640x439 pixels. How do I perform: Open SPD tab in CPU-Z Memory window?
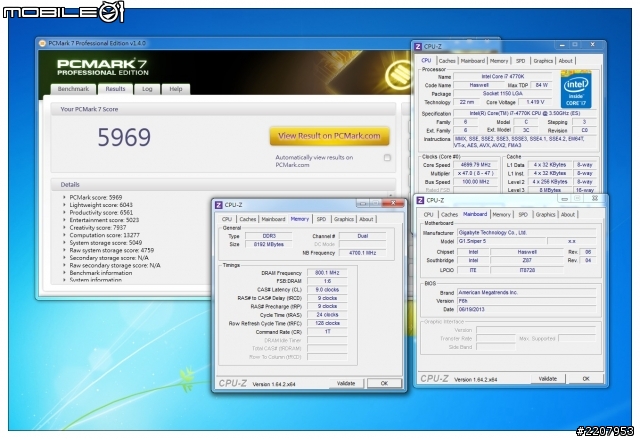coord(321,219)
